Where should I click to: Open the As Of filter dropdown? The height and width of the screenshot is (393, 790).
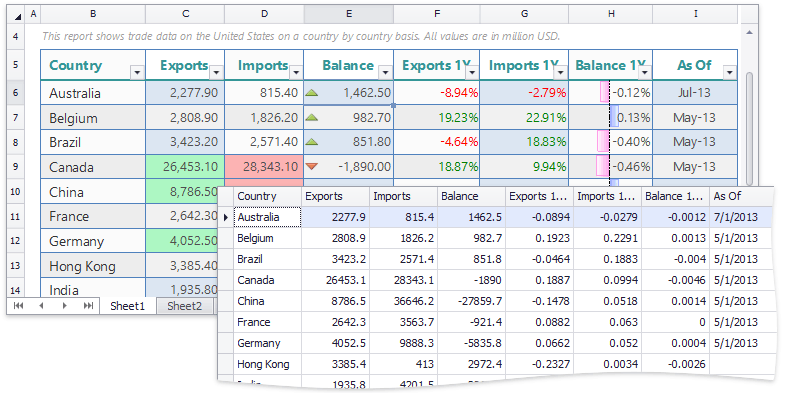730,73
